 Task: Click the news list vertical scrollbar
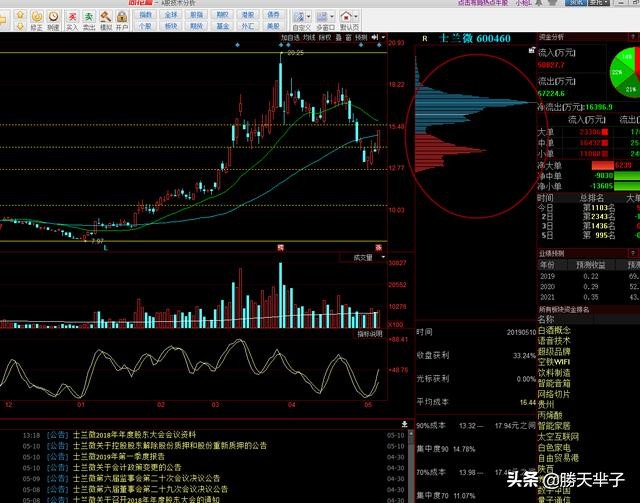pyautogui.click(x=411, y=466)
